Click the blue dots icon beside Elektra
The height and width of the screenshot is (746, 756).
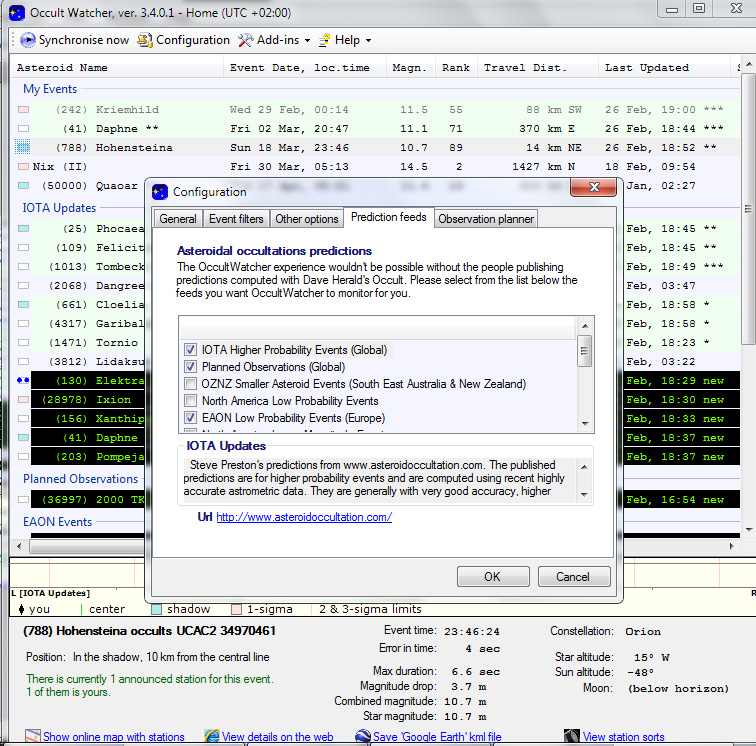point(23,380)
